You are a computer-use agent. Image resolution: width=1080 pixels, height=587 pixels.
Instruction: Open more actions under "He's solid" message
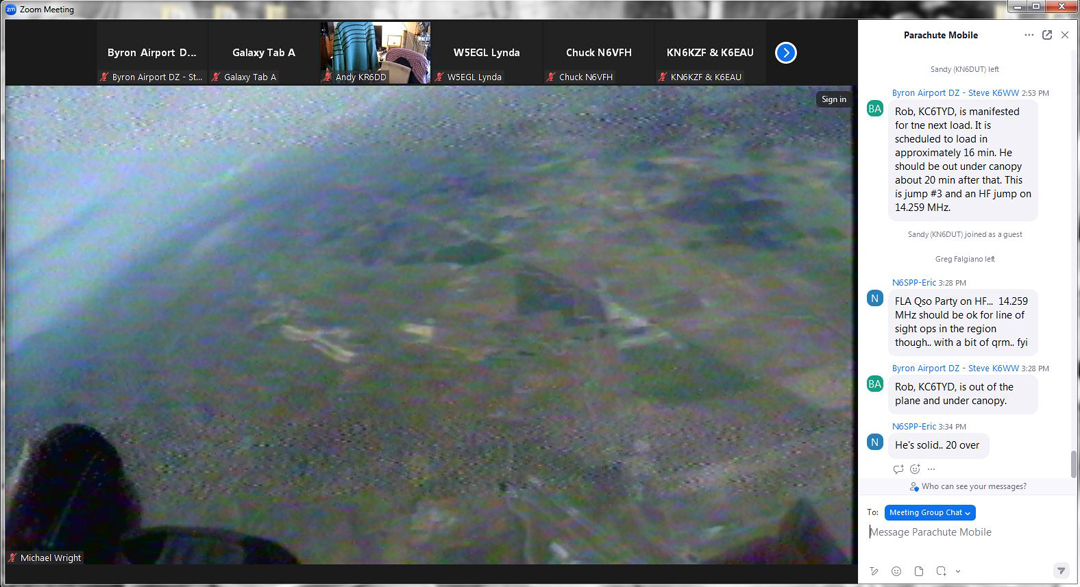pyautogui.click(x=931, y=469)
